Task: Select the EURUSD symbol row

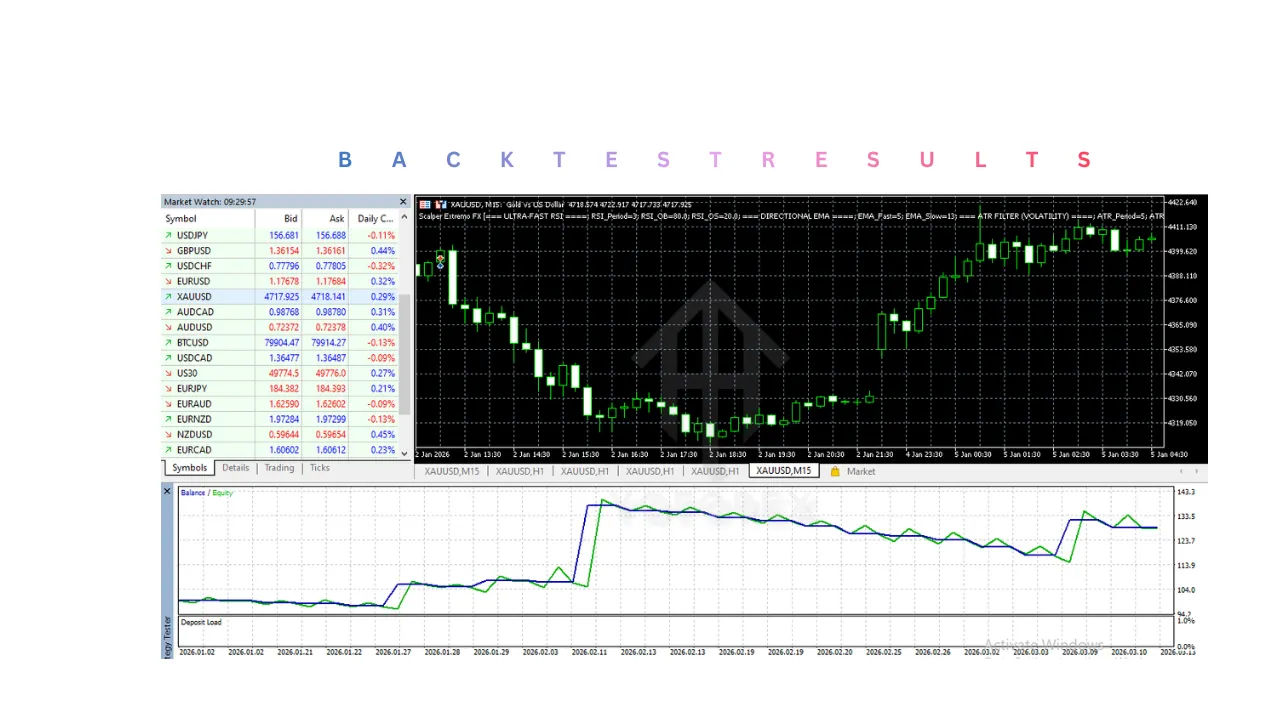Action: pyautogui.click(x=280, y=282)
